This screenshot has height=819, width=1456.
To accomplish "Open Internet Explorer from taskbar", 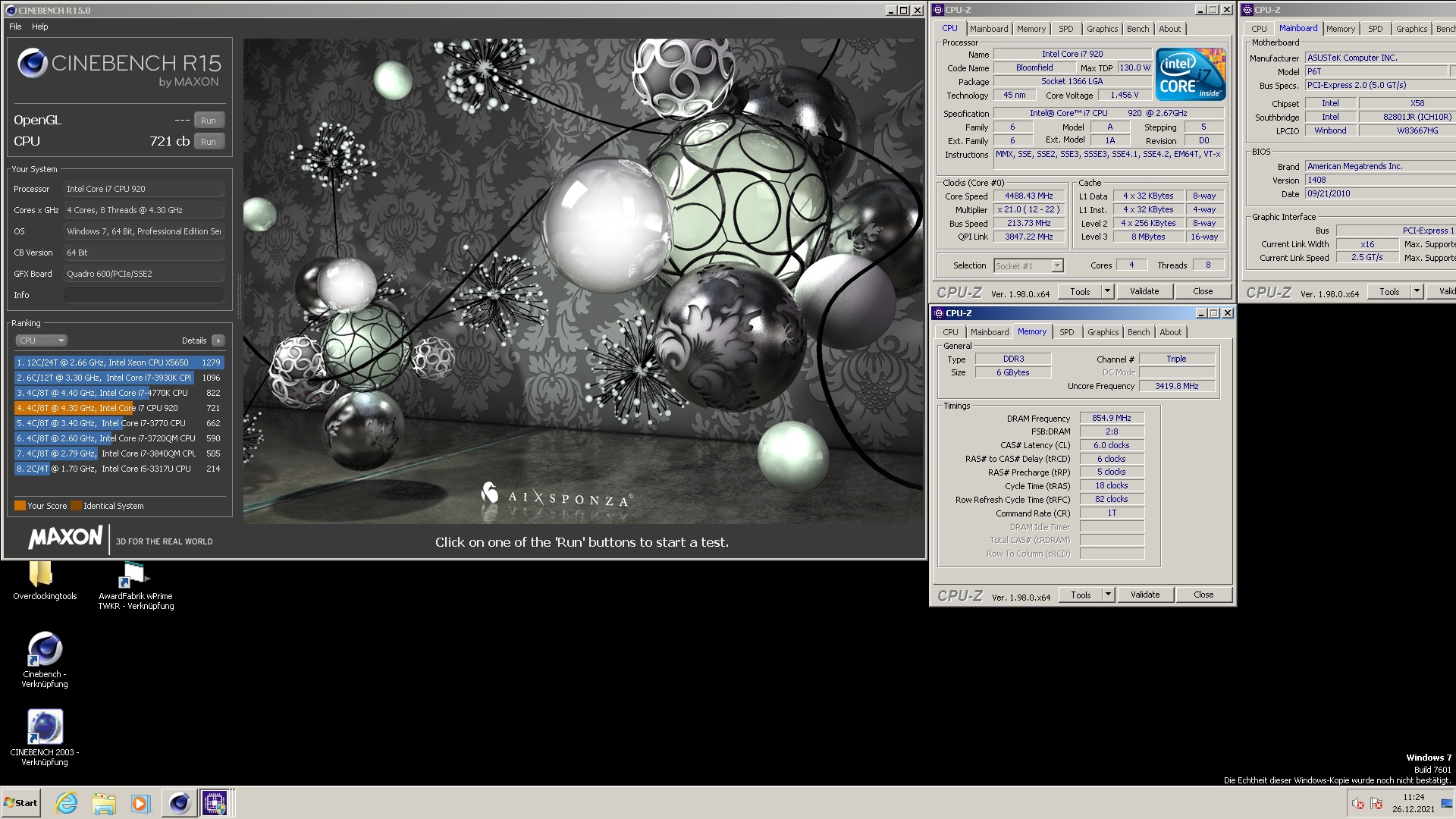I will (x=67, y=803).
